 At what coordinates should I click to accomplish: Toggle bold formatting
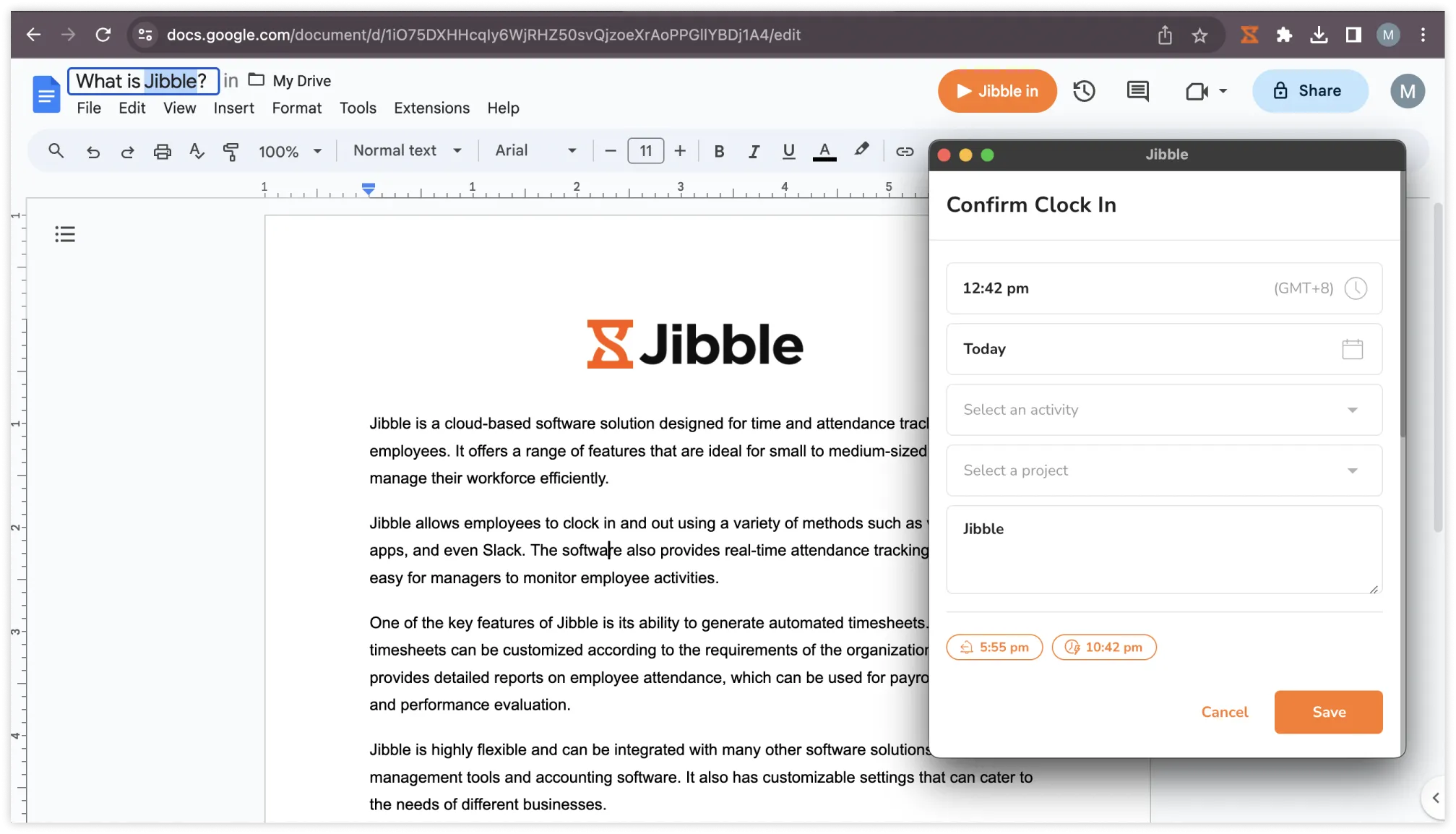[x=719, y=151]
